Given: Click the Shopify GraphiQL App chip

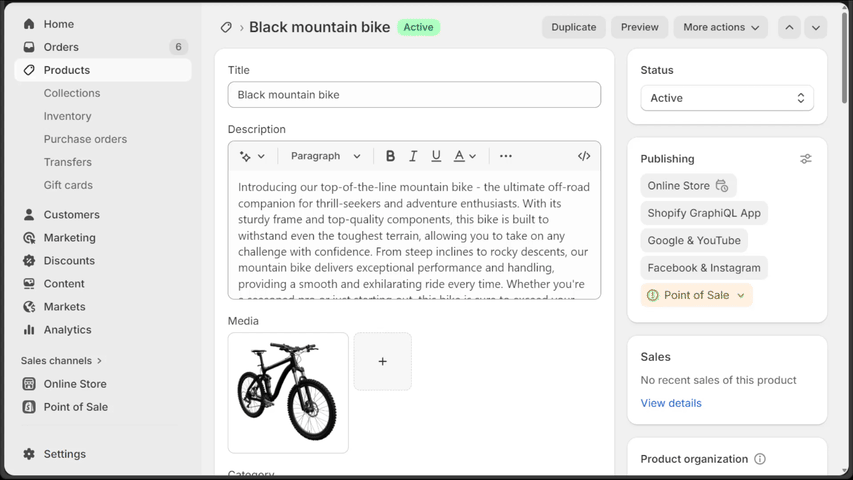Looking at the screenshot, I should point(704,213).
